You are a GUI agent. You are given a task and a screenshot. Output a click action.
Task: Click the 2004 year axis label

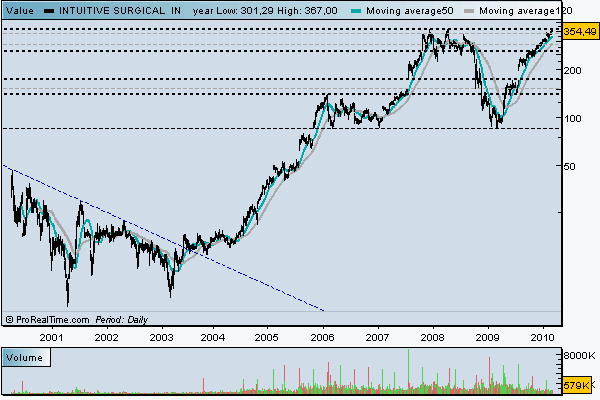(x=213, y=337)
